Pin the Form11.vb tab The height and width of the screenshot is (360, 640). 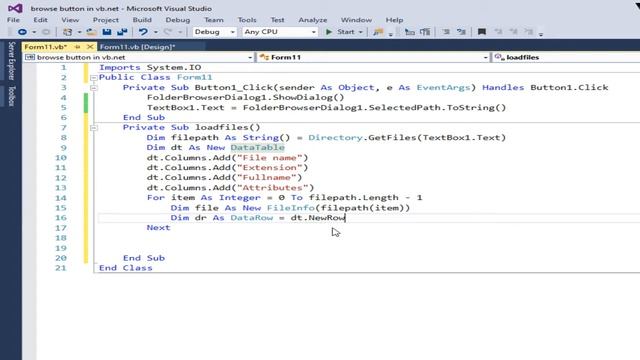78,47
